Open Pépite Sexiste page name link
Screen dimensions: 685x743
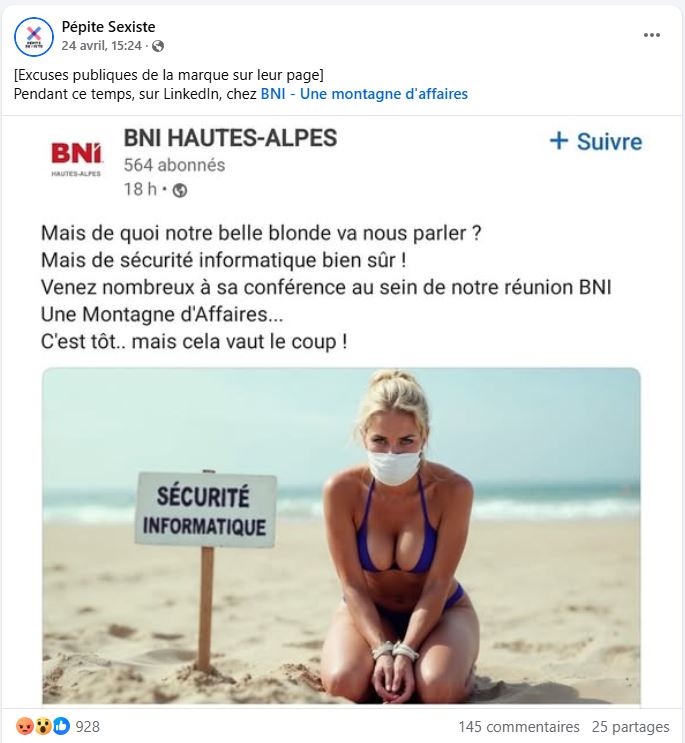pyautogui.click(x=108, y=27)
